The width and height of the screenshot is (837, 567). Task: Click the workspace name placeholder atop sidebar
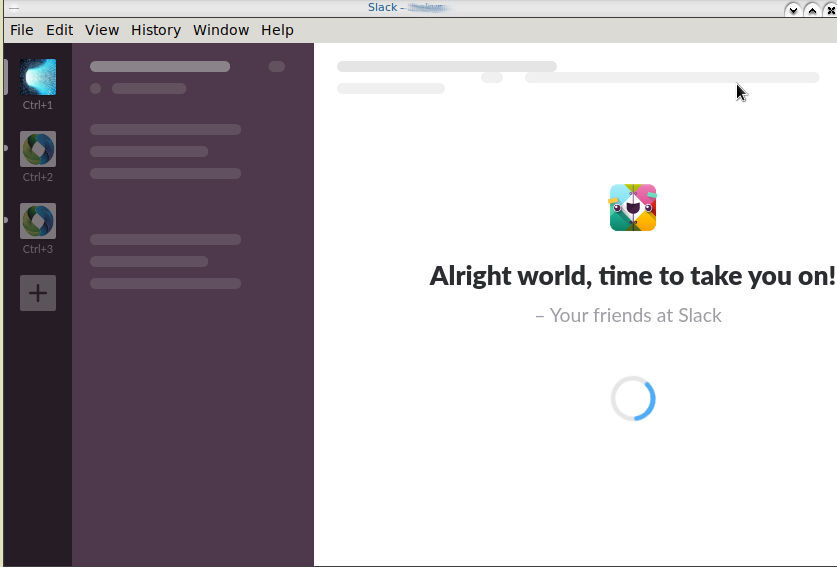point(160,67)
